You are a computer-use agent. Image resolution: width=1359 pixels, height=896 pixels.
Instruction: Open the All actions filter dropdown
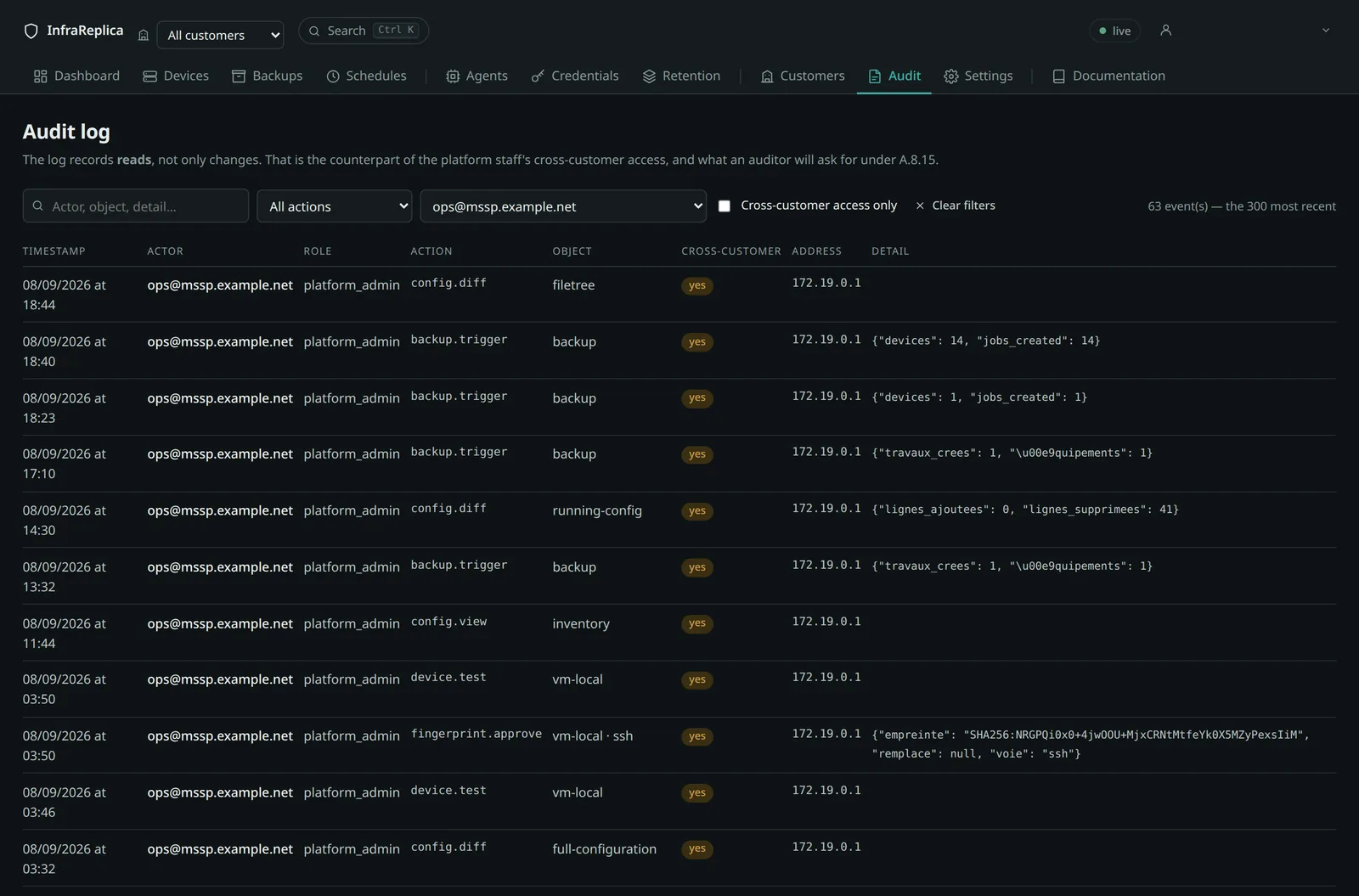pyautogui.click(x=335, y=206)
